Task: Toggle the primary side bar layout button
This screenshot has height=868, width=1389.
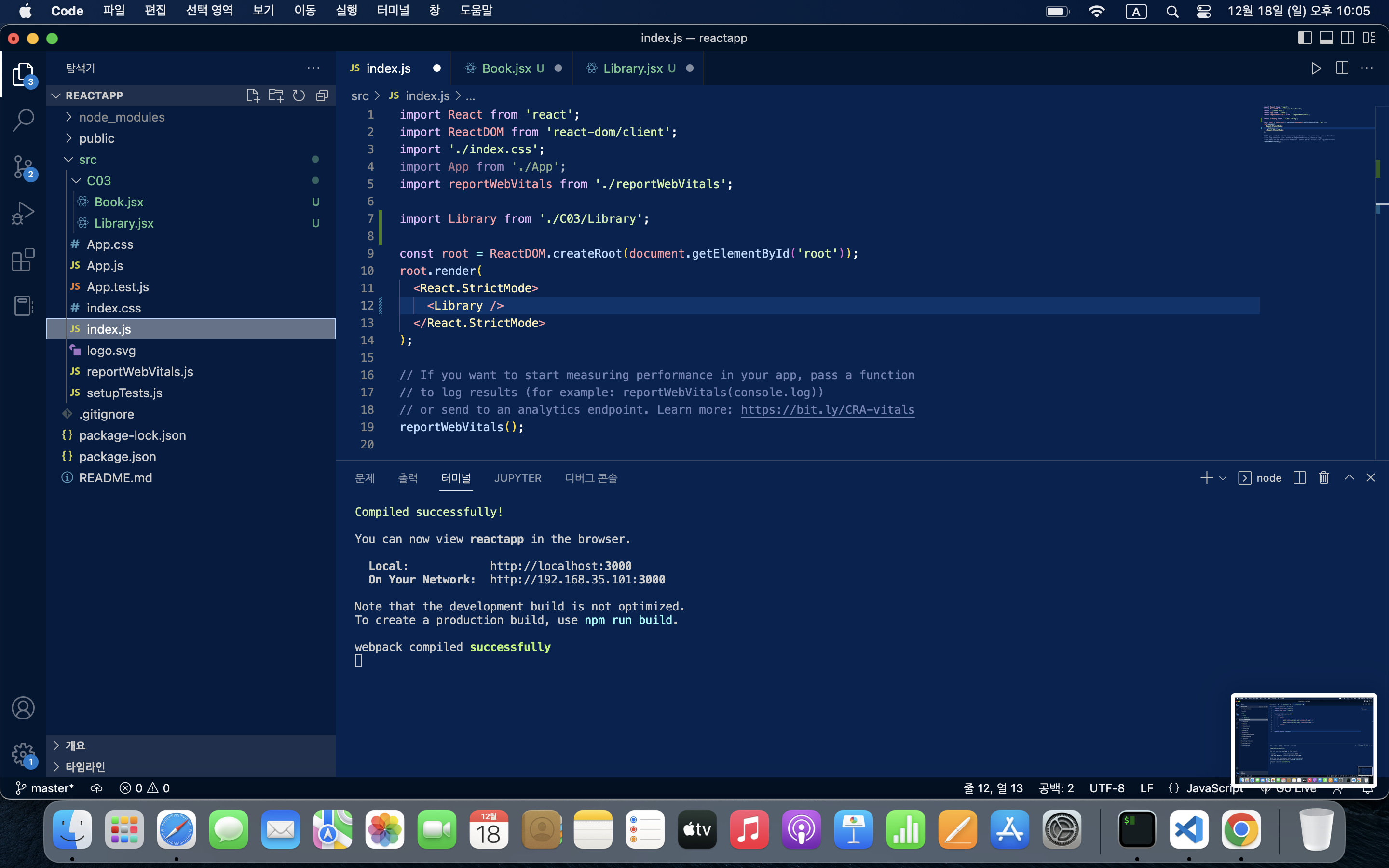Action: [x=1305, y=38]
